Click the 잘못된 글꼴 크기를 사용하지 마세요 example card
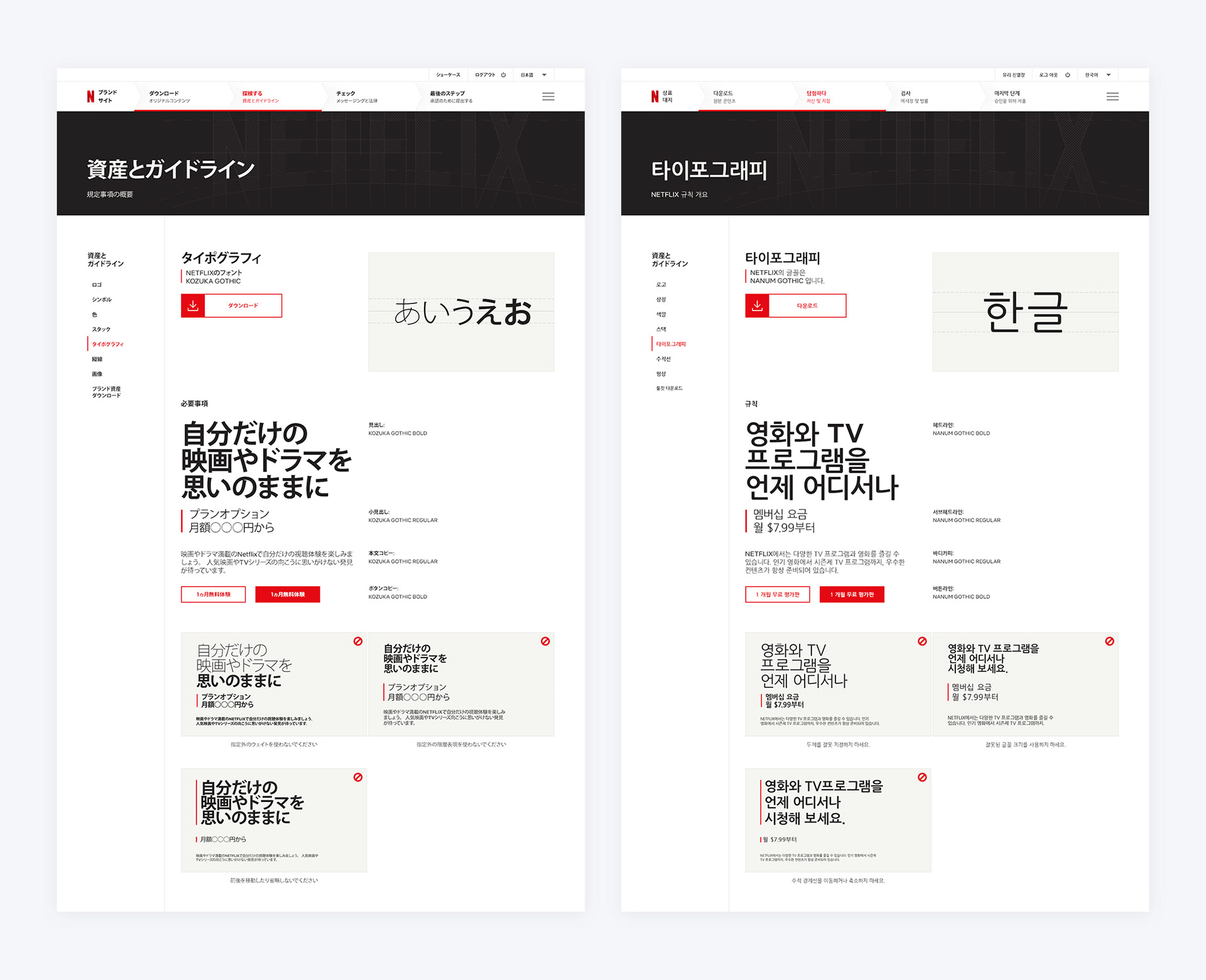 tap(1025, 684)
